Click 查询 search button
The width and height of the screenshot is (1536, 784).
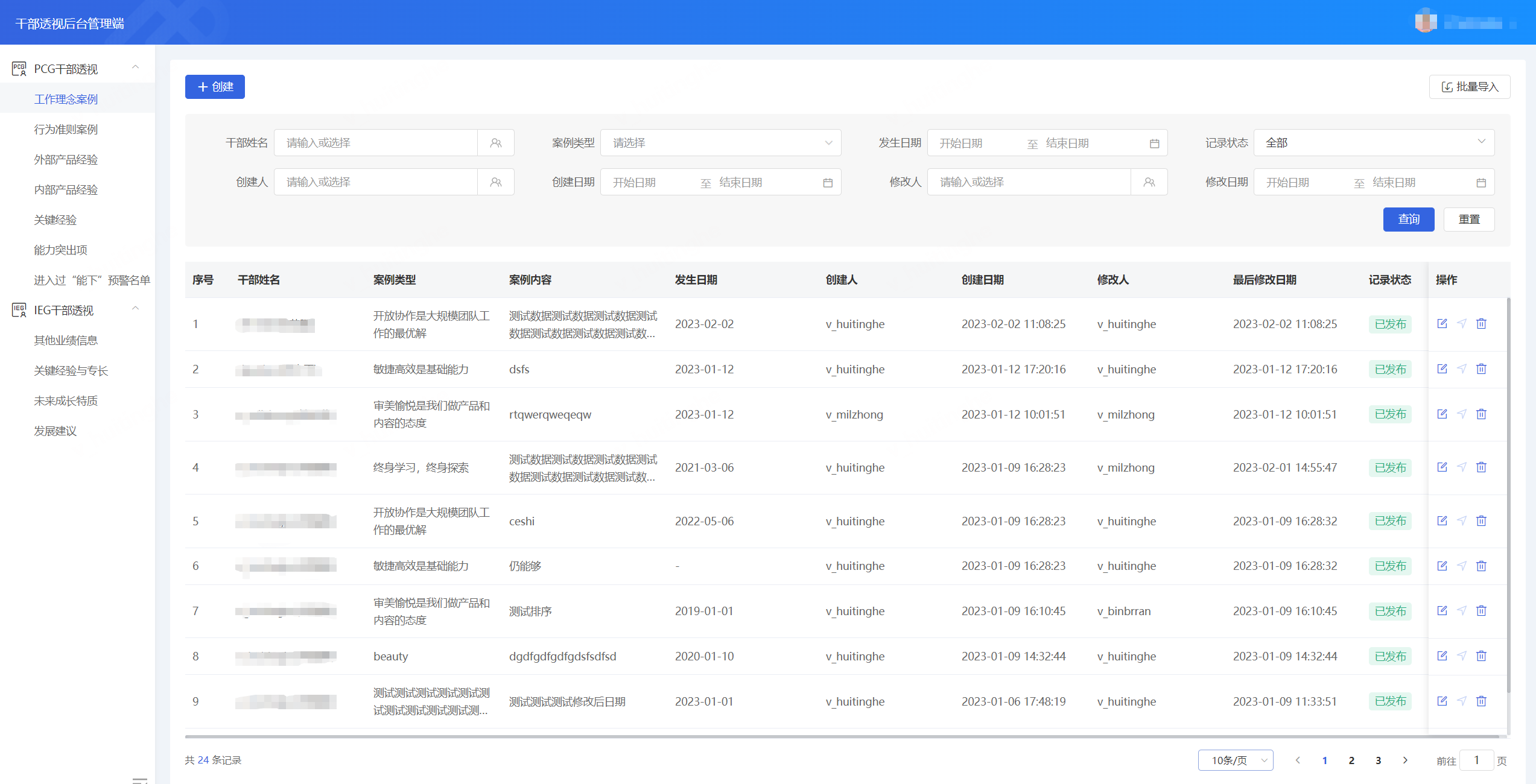pos(1409,220)
